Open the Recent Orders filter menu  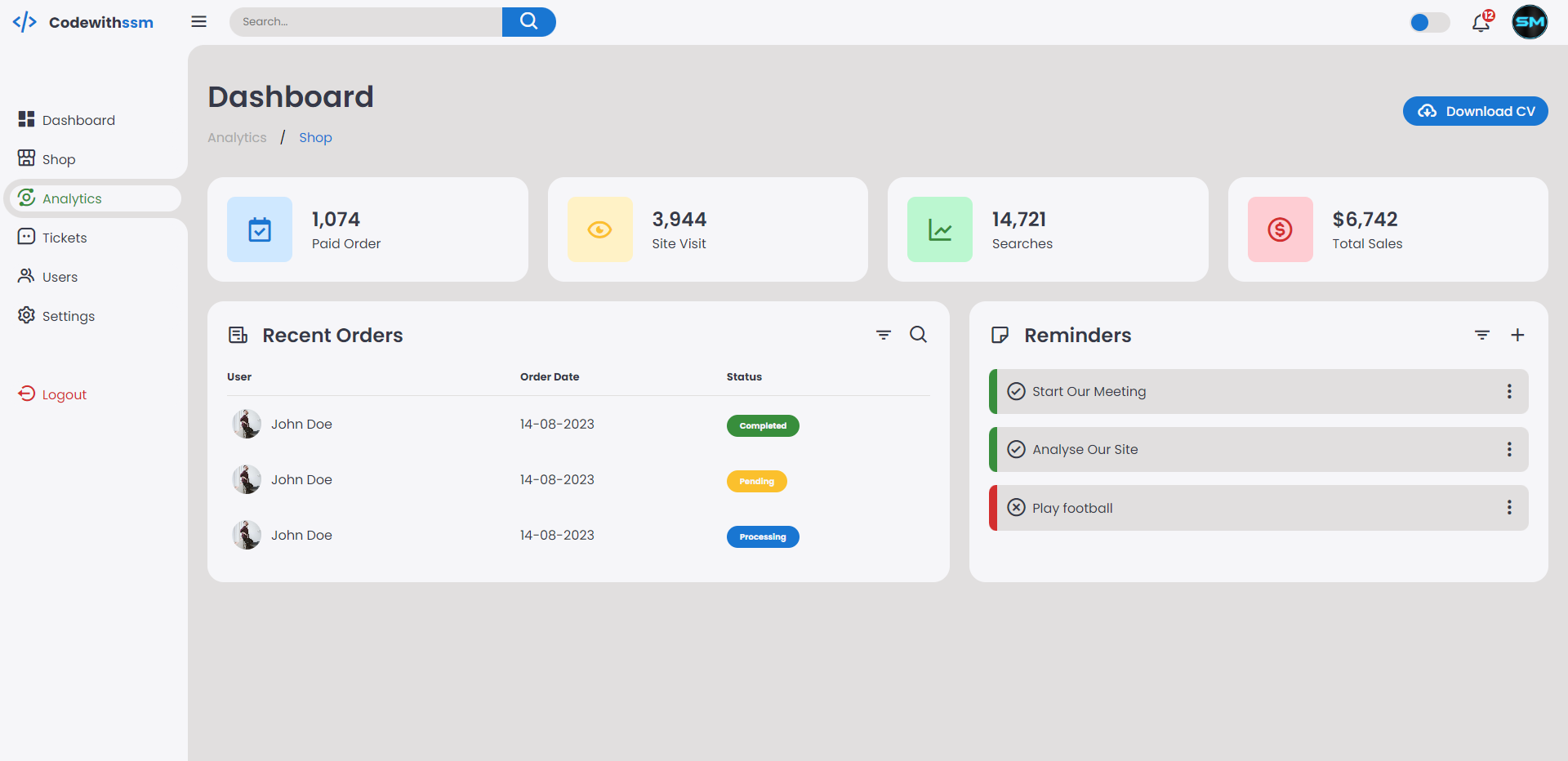point(883,335)
